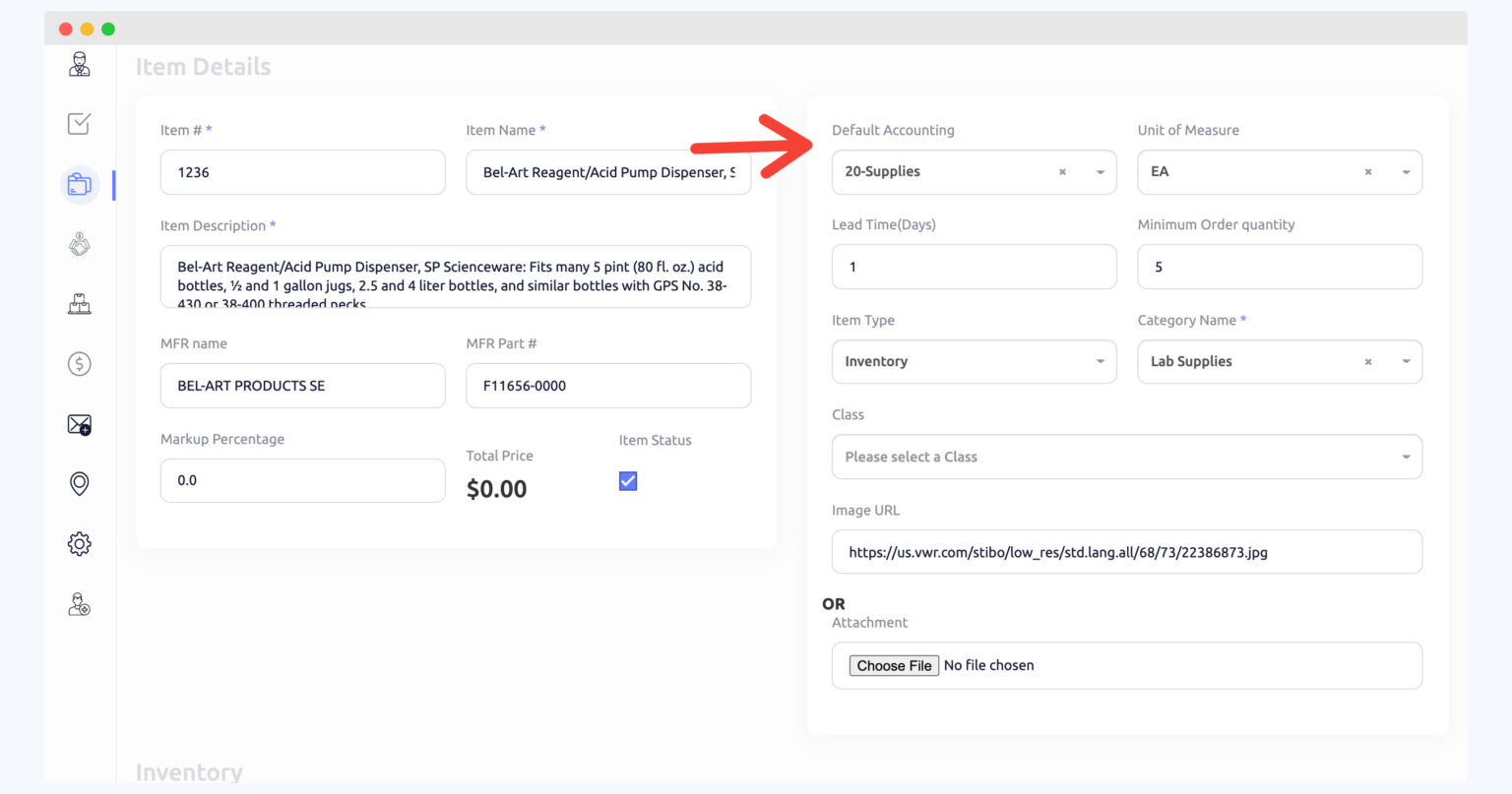Select the handshake vendors icon
Screen dimensions: 1512x794
pos(79,244)
